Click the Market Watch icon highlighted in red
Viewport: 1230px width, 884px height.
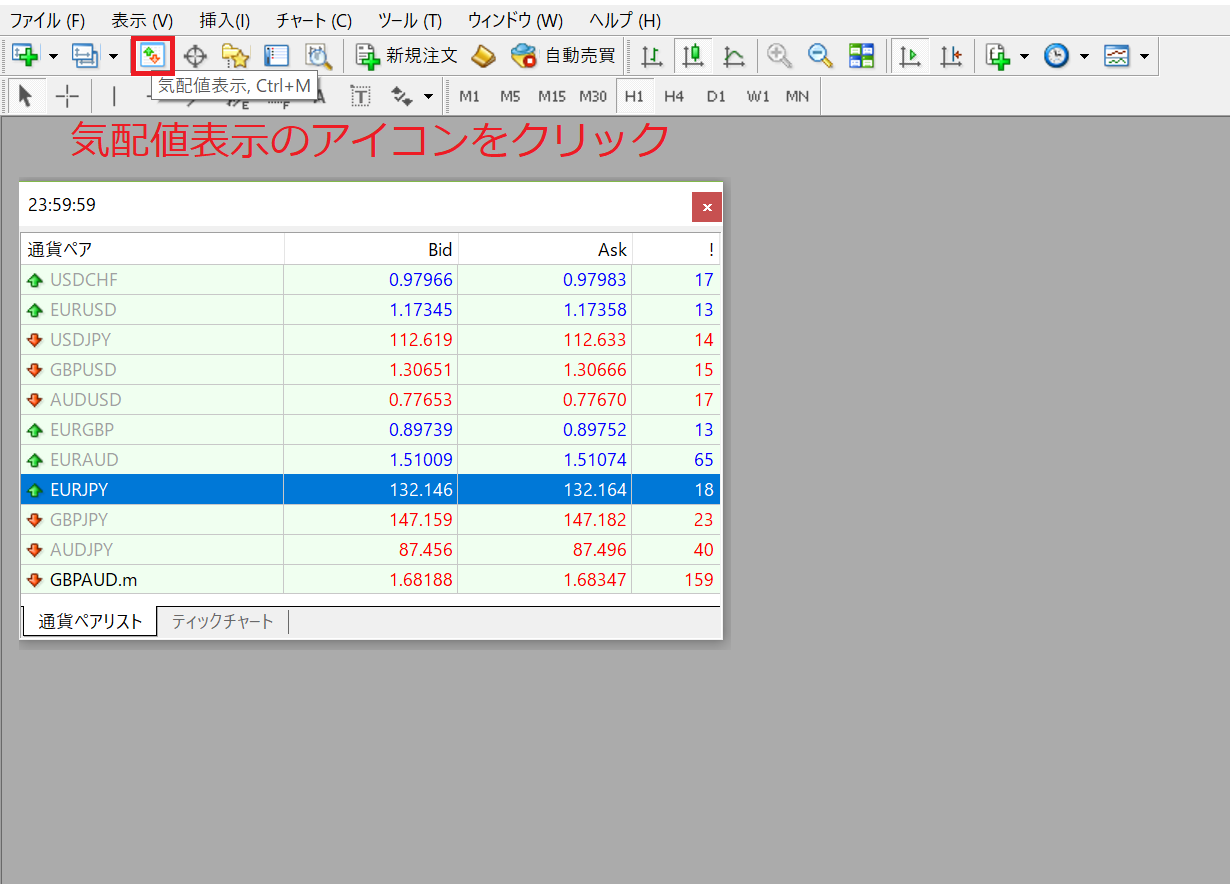153,55
